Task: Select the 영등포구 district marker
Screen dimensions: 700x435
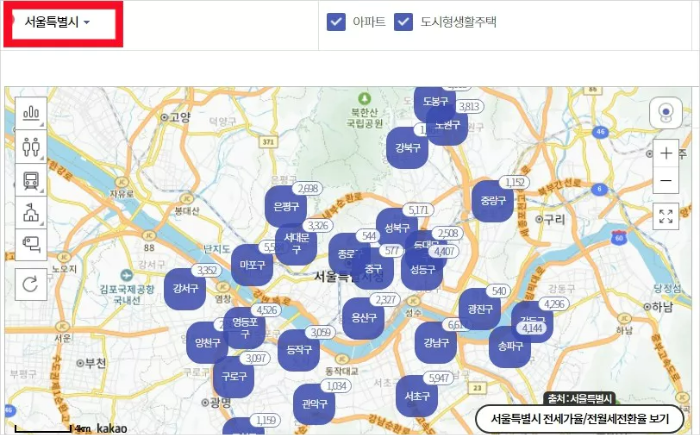Action: [x=245, y=328]
